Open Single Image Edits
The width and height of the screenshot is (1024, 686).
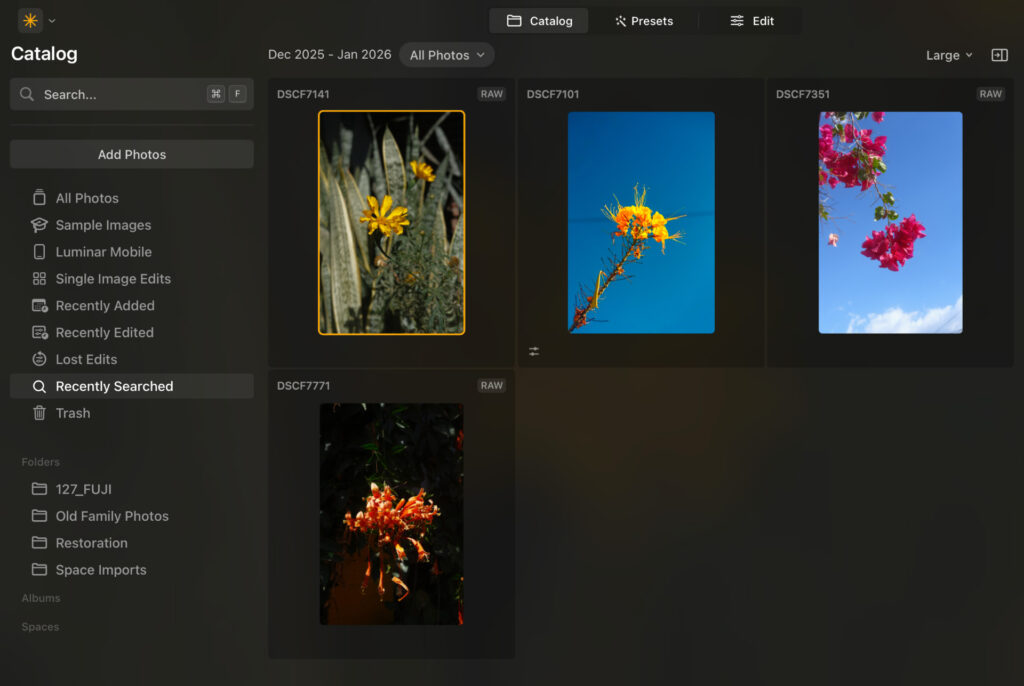(x=90, y=279)
